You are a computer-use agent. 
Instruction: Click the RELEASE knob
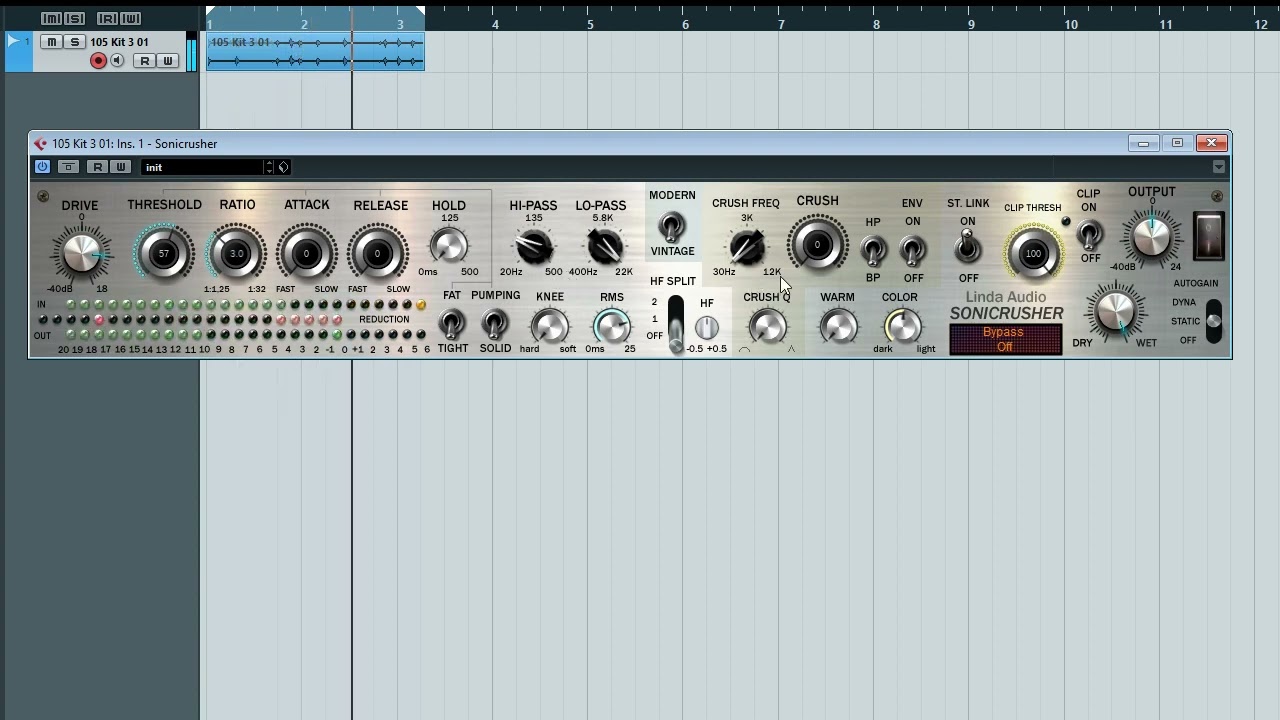(377, 253)
